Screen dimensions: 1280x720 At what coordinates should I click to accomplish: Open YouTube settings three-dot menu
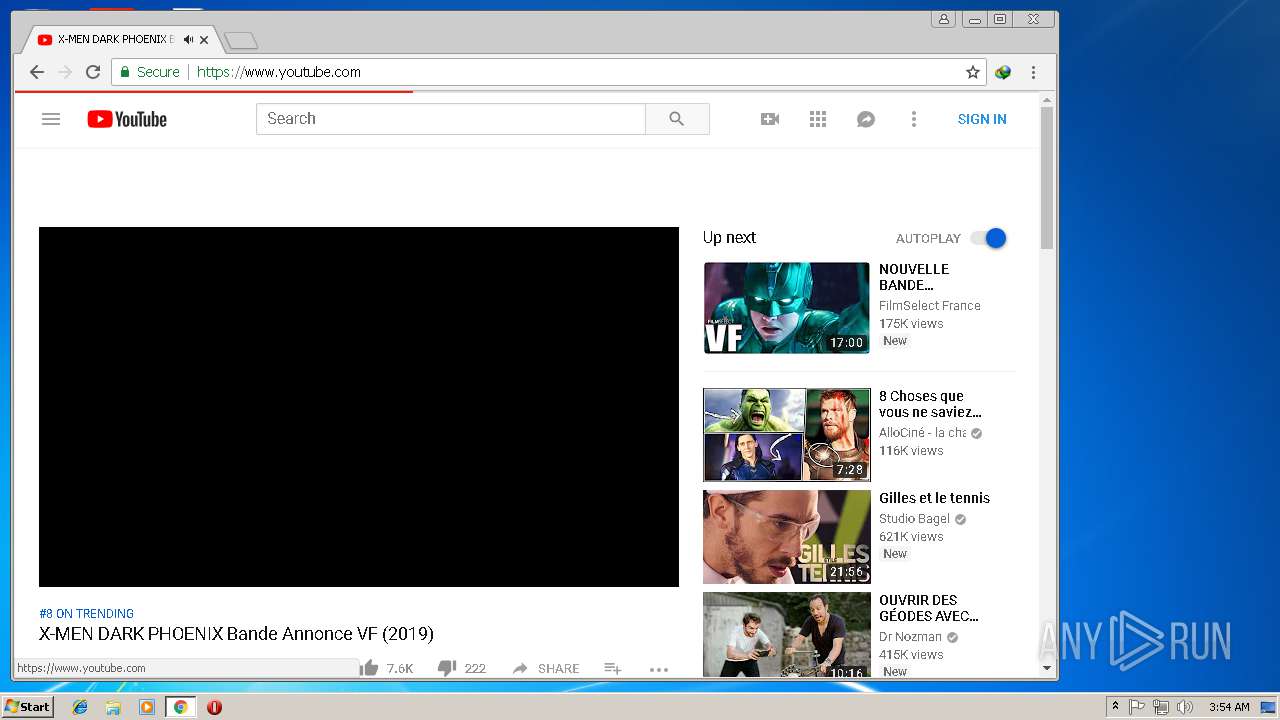913,119
